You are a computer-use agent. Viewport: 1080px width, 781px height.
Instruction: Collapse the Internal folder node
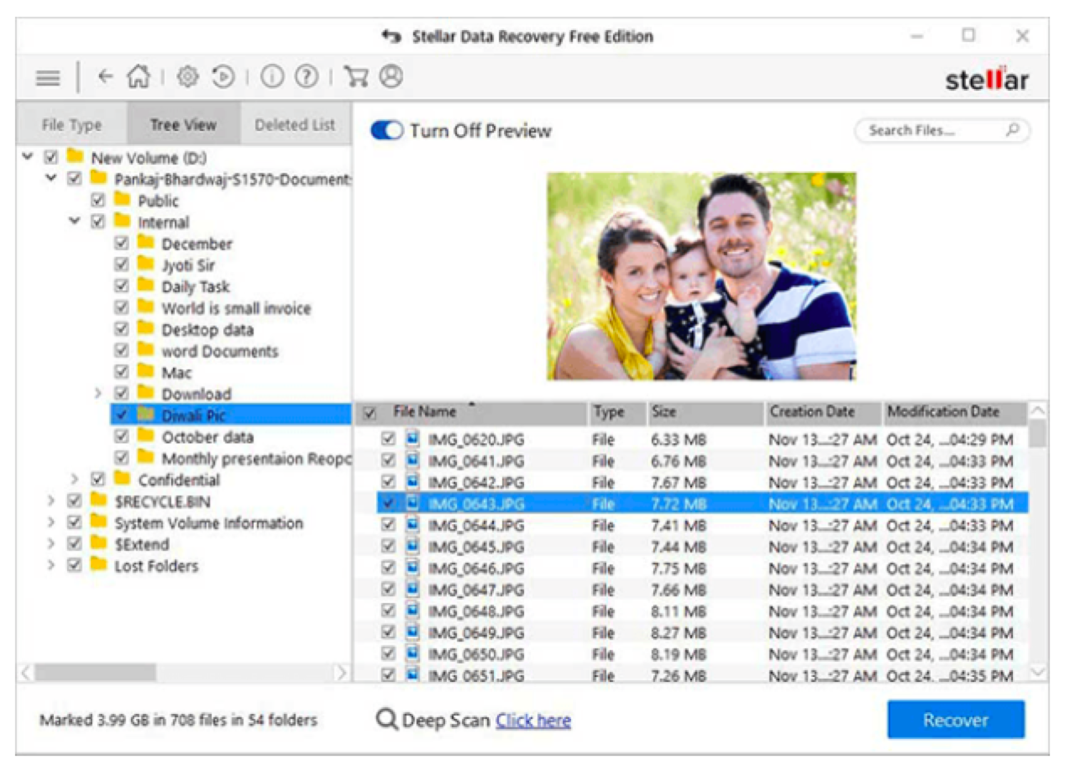click(x=74, y=221)
